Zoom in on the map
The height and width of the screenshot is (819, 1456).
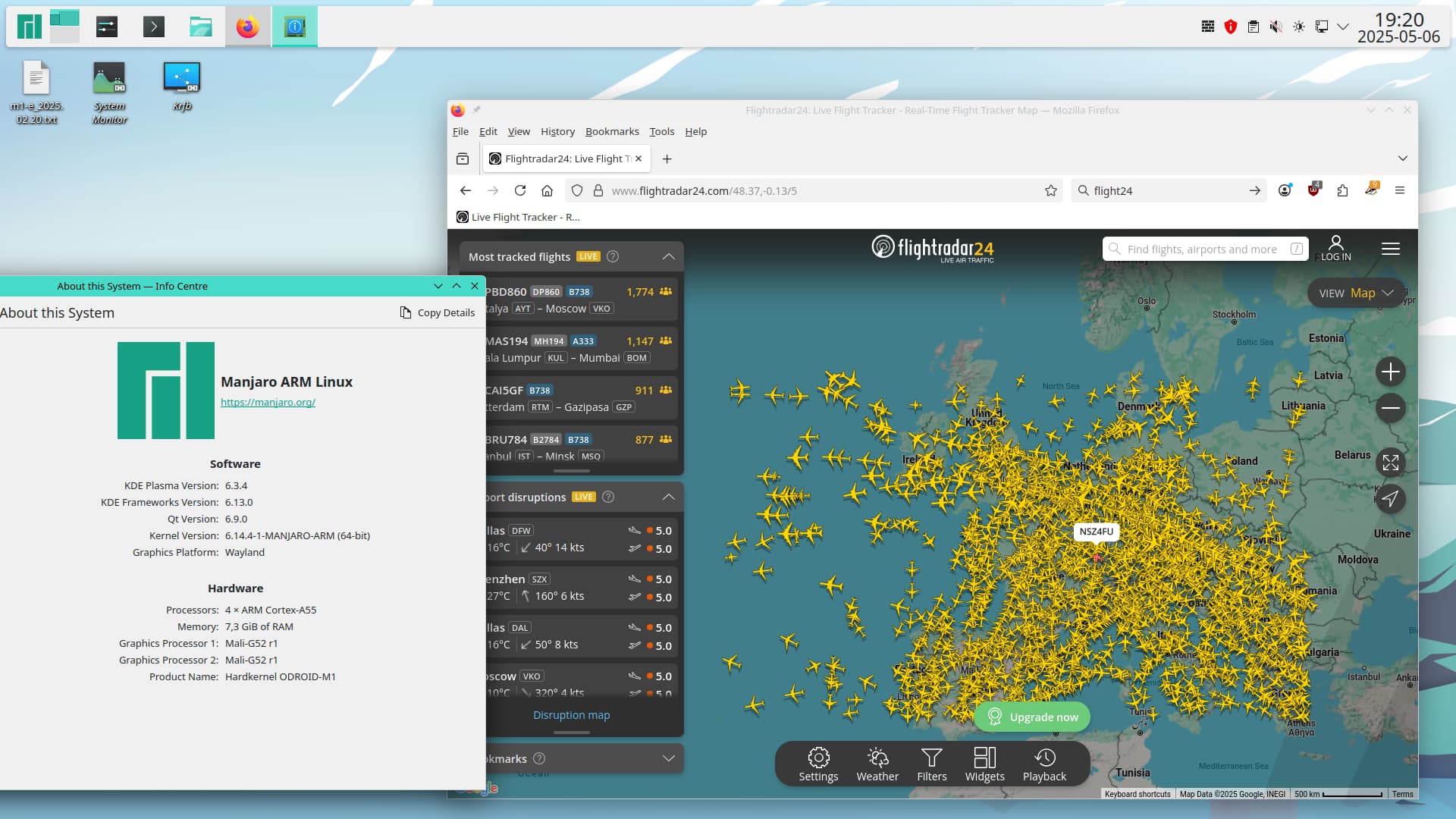point(1391,372)
